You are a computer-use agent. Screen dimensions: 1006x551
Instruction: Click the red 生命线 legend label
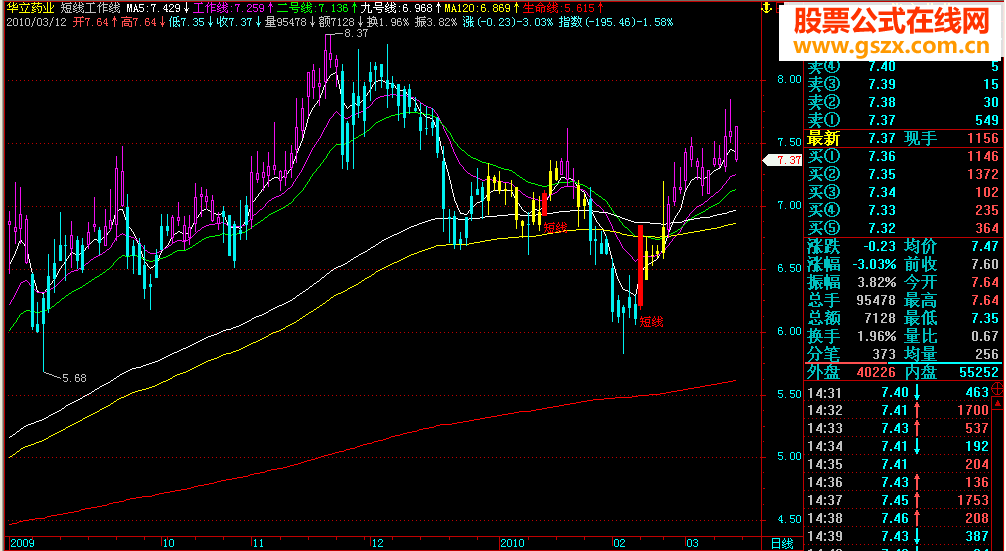pos(542,7)
